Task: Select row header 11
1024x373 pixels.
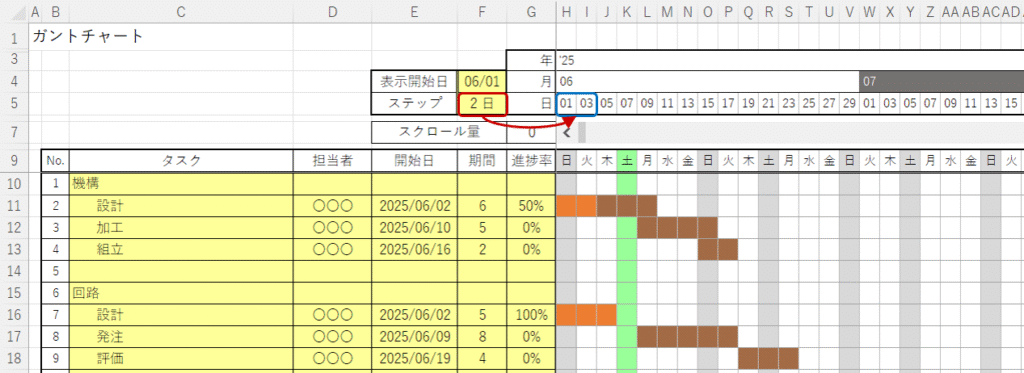Action: [x=14, y=206]
